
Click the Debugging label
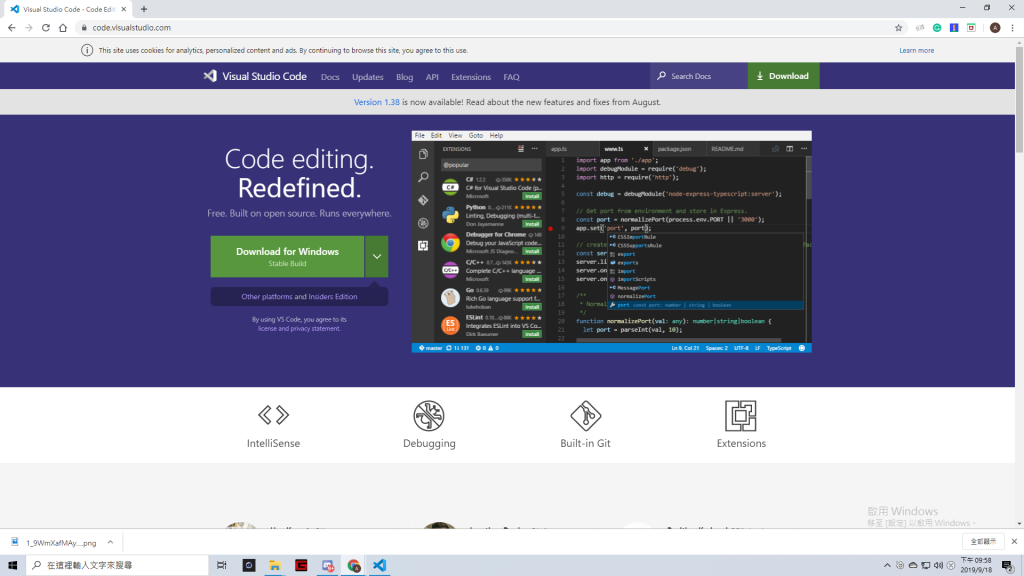coord(429,443)
